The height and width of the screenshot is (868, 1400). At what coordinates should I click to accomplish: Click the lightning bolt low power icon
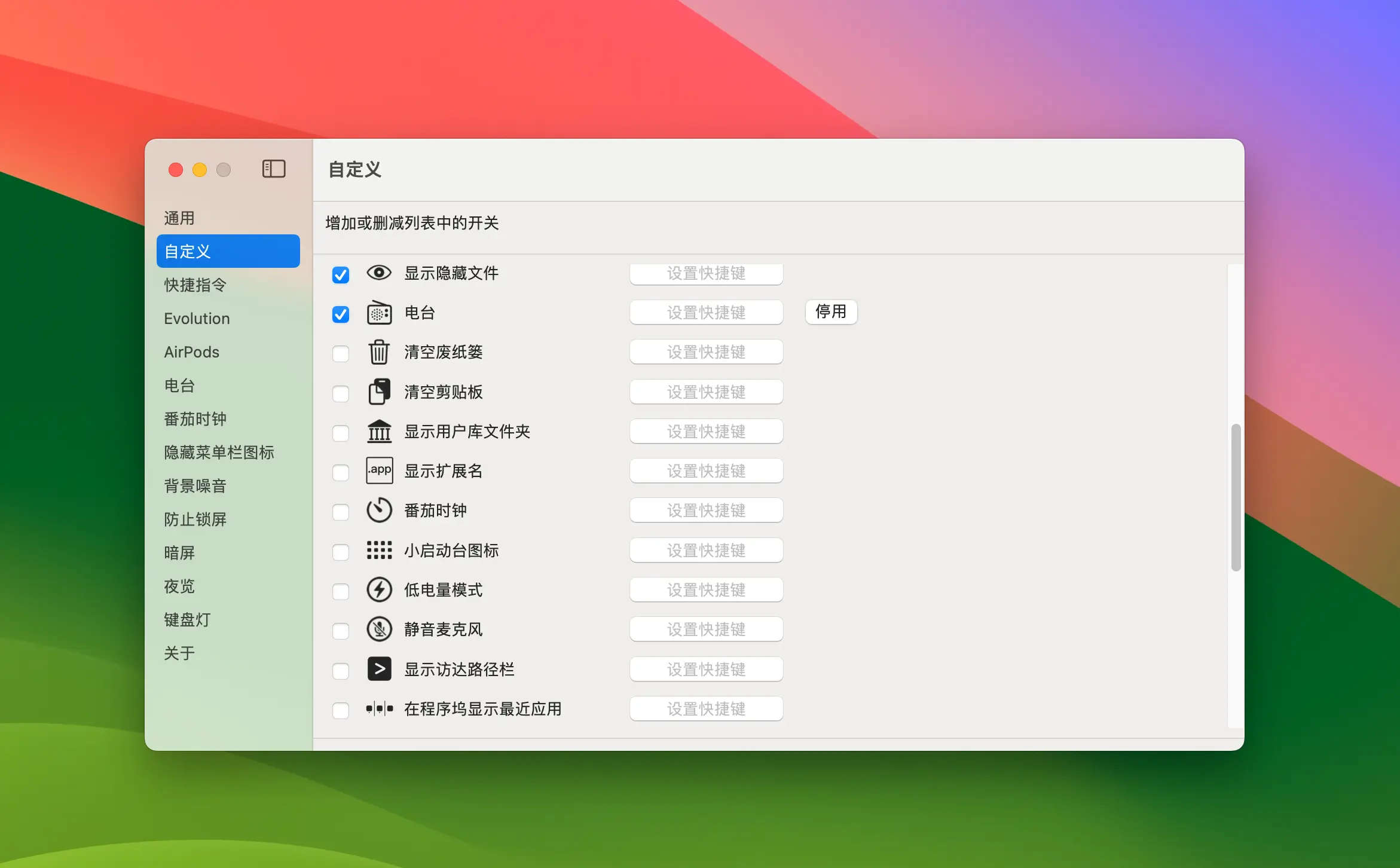pyautogui.click(x=379, y=590)
